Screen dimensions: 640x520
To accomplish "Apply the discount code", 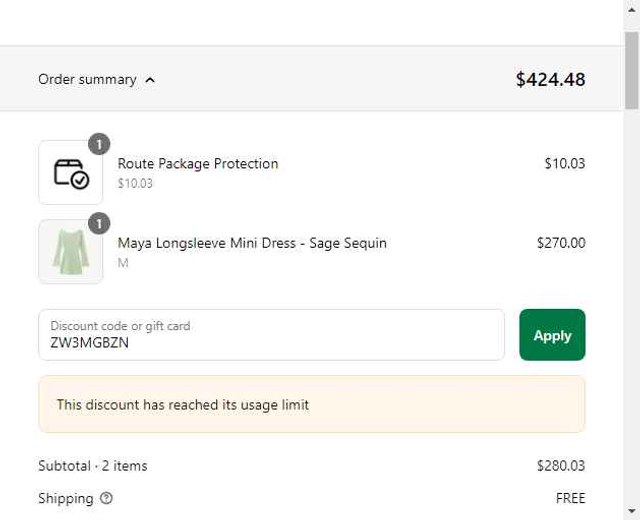I will (x=552, y=335).
